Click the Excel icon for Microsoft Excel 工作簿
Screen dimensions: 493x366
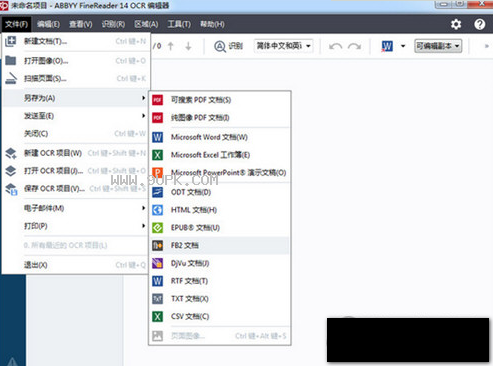157,155
